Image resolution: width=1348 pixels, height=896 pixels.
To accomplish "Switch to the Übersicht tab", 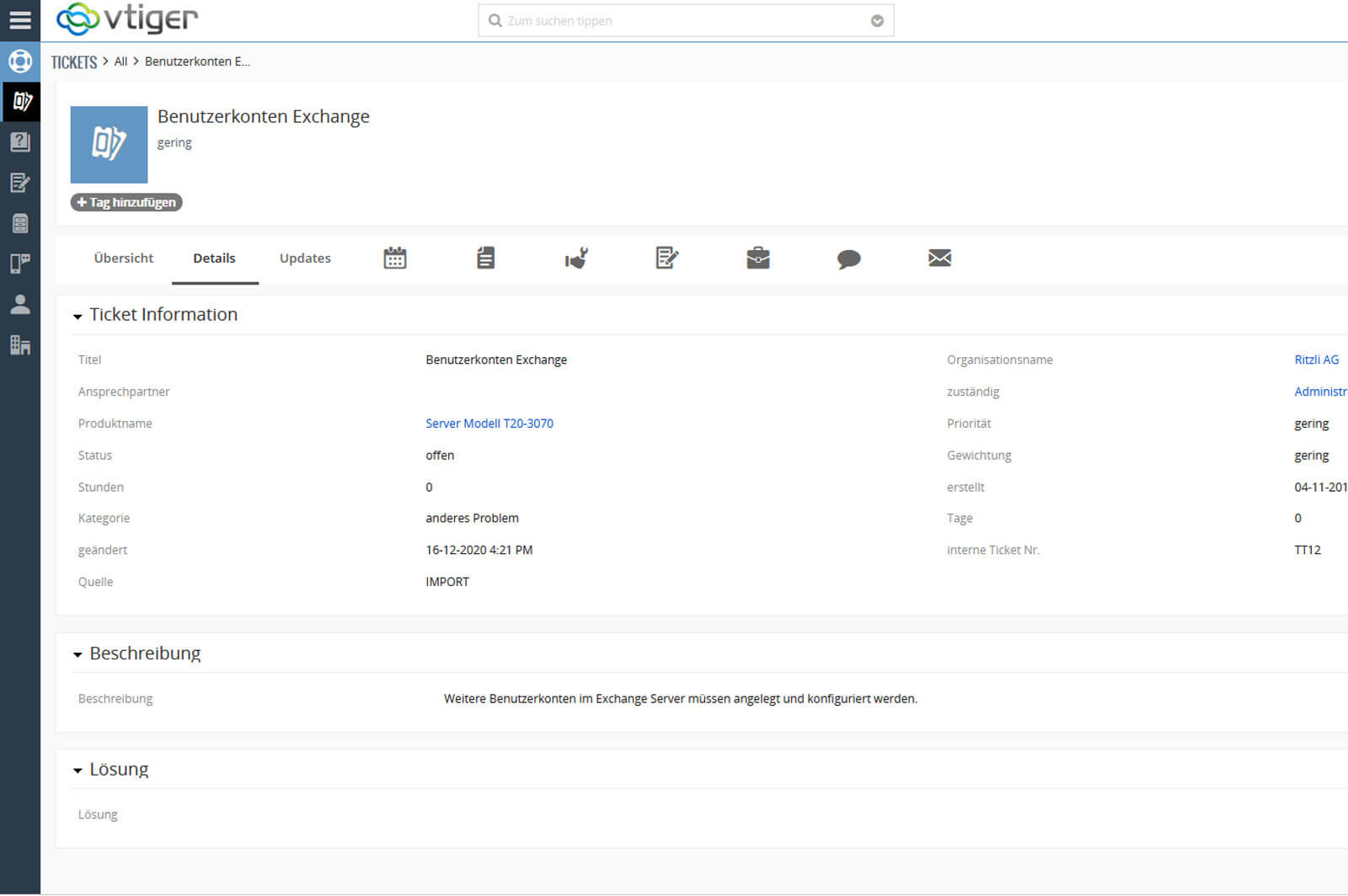I will click(x=123, y=258).
